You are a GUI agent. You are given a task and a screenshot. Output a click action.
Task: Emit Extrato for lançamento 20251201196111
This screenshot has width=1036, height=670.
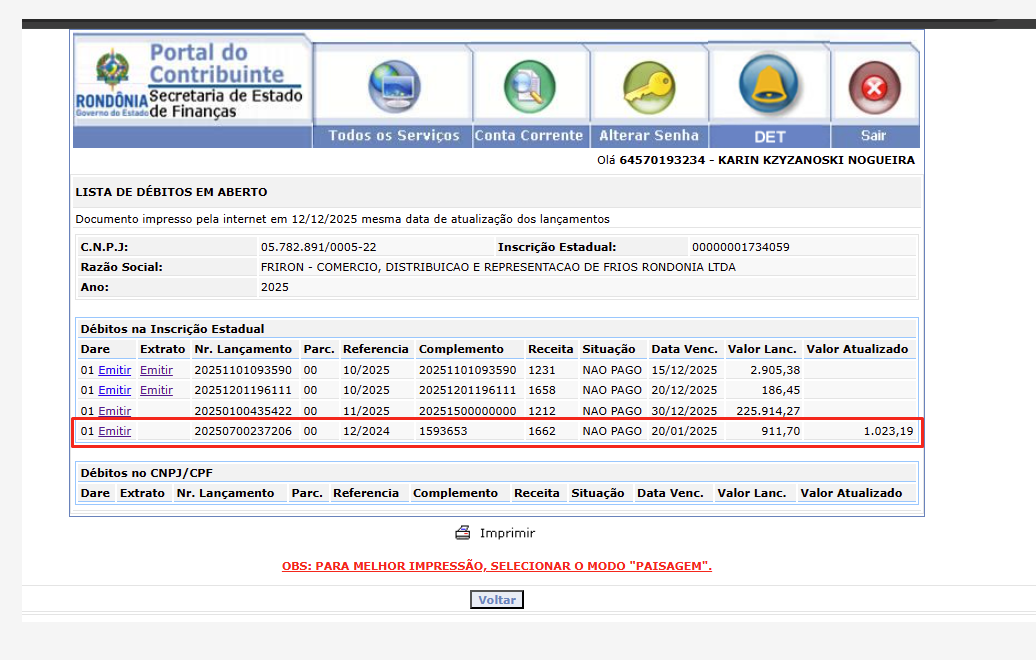click(156, 390)
